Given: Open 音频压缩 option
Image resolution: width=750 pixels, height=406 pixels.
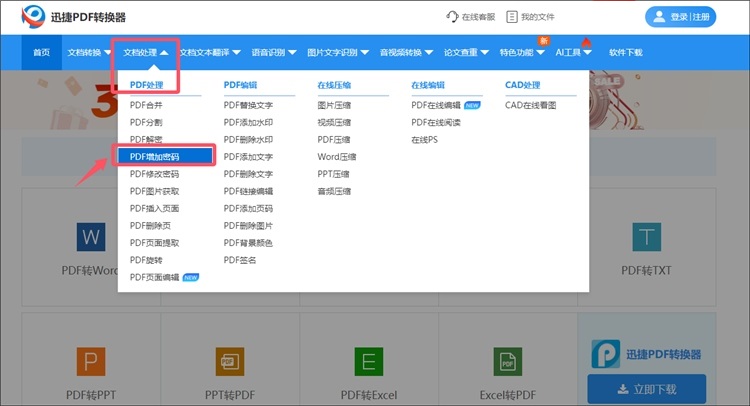Looking at the screenshot, I should click(x=334, y=191).
